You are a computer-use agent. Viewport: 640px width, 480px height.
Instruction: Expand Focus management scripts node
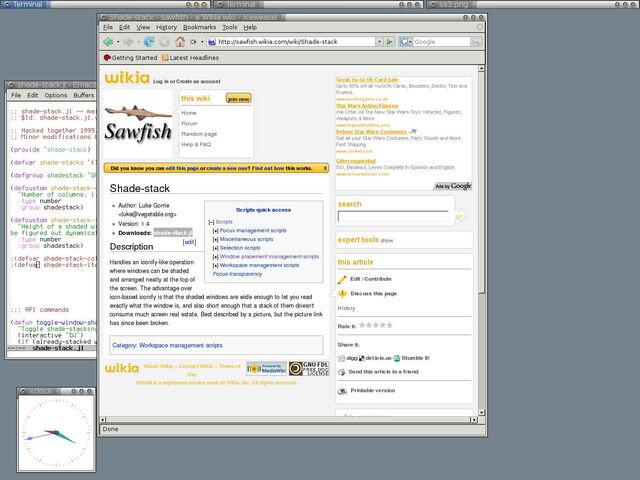[216, 231]
